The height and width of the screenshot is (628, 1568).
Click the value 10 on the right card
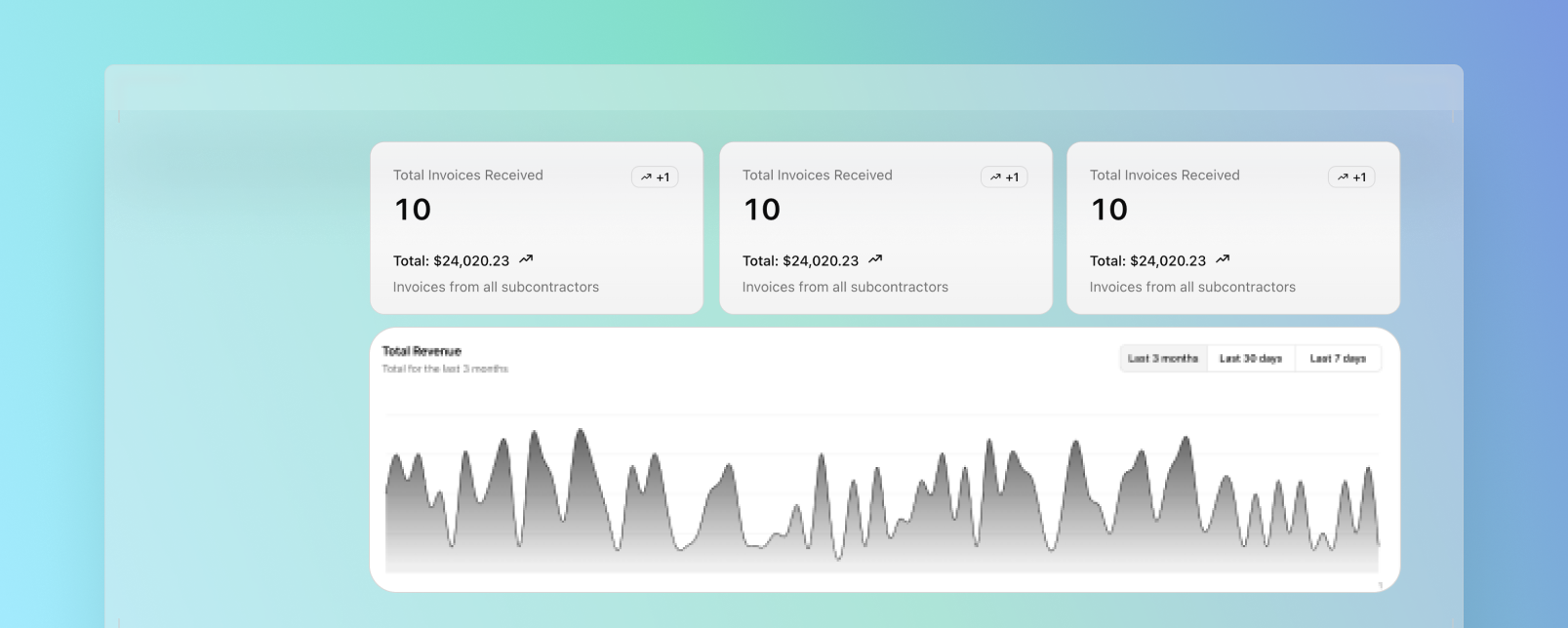point(1109,210)
